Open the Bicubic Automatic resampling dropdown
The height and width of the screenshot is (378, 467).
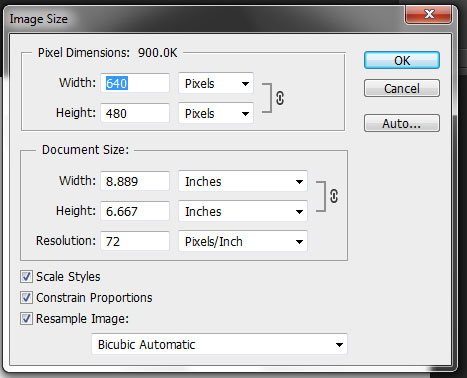[x=219, y=344]
